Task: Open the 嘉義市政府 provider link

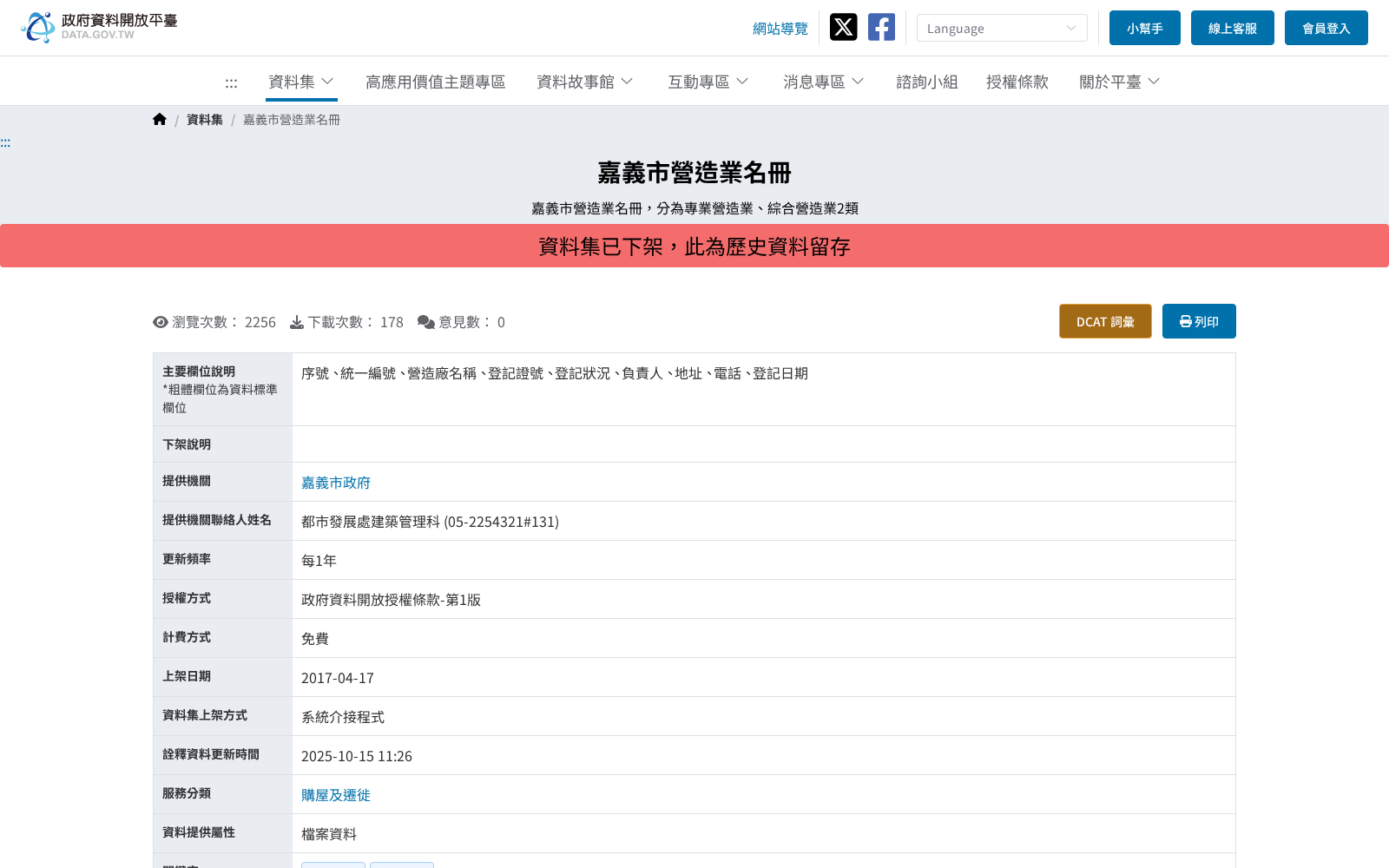Action: point(336,483)
